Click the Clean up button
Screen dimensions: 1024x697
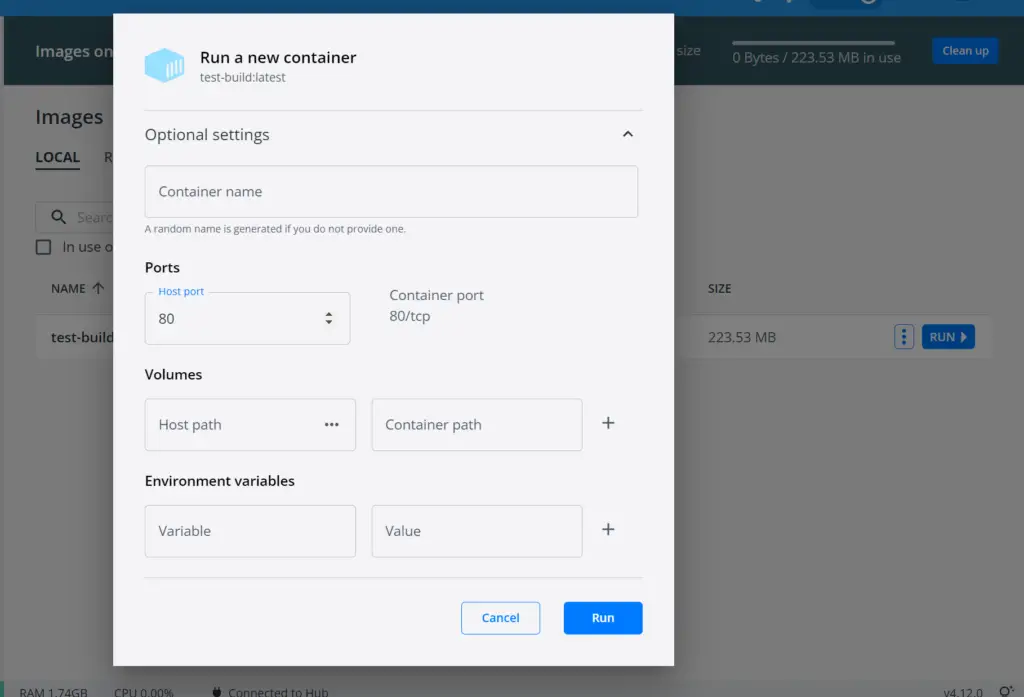pyautogui.click(x=964, y=50)
